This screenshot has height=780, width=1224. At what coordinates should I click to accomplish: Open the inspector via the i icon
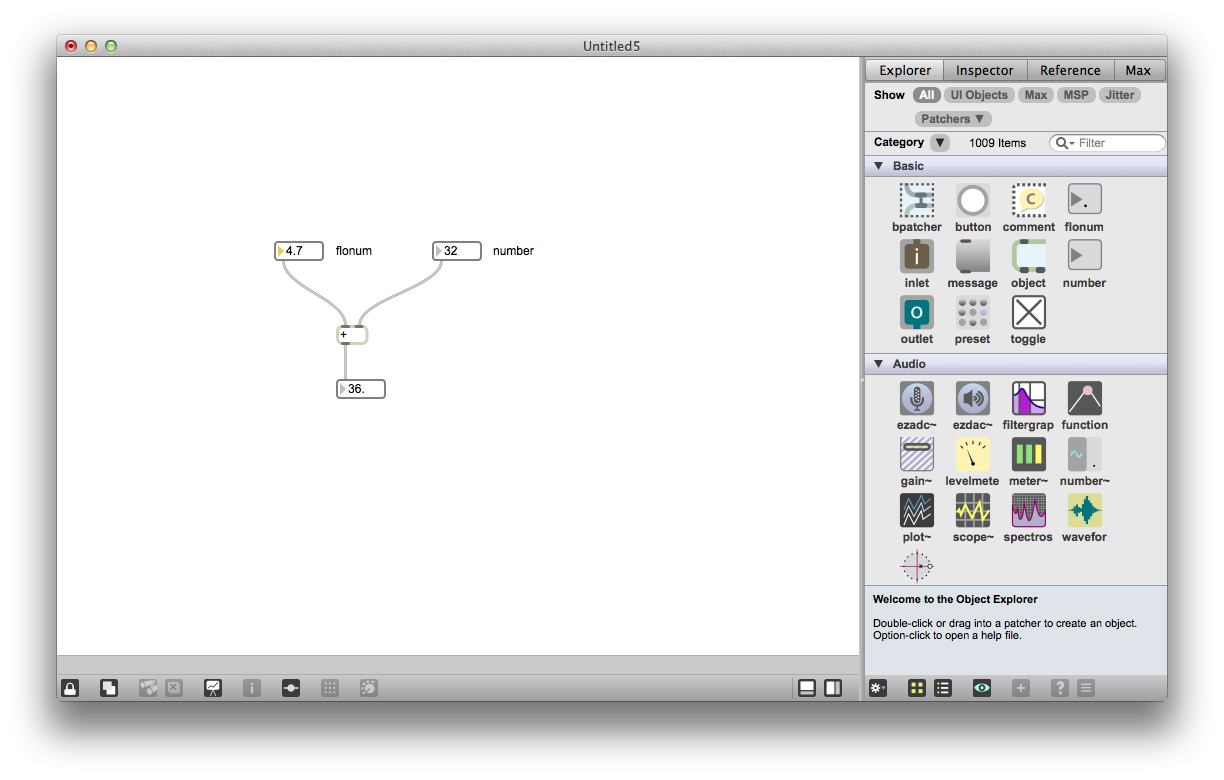(252, 688)
